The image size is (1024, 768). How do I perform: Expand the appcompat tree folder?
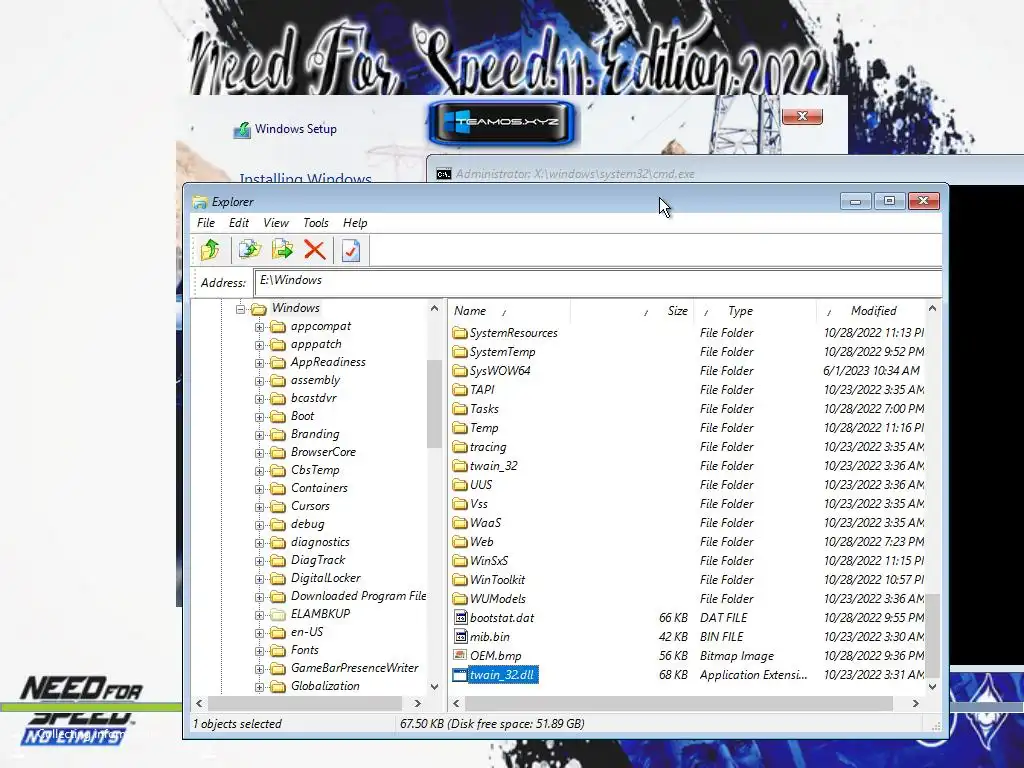pyautogui.click(x=259, y=327)
